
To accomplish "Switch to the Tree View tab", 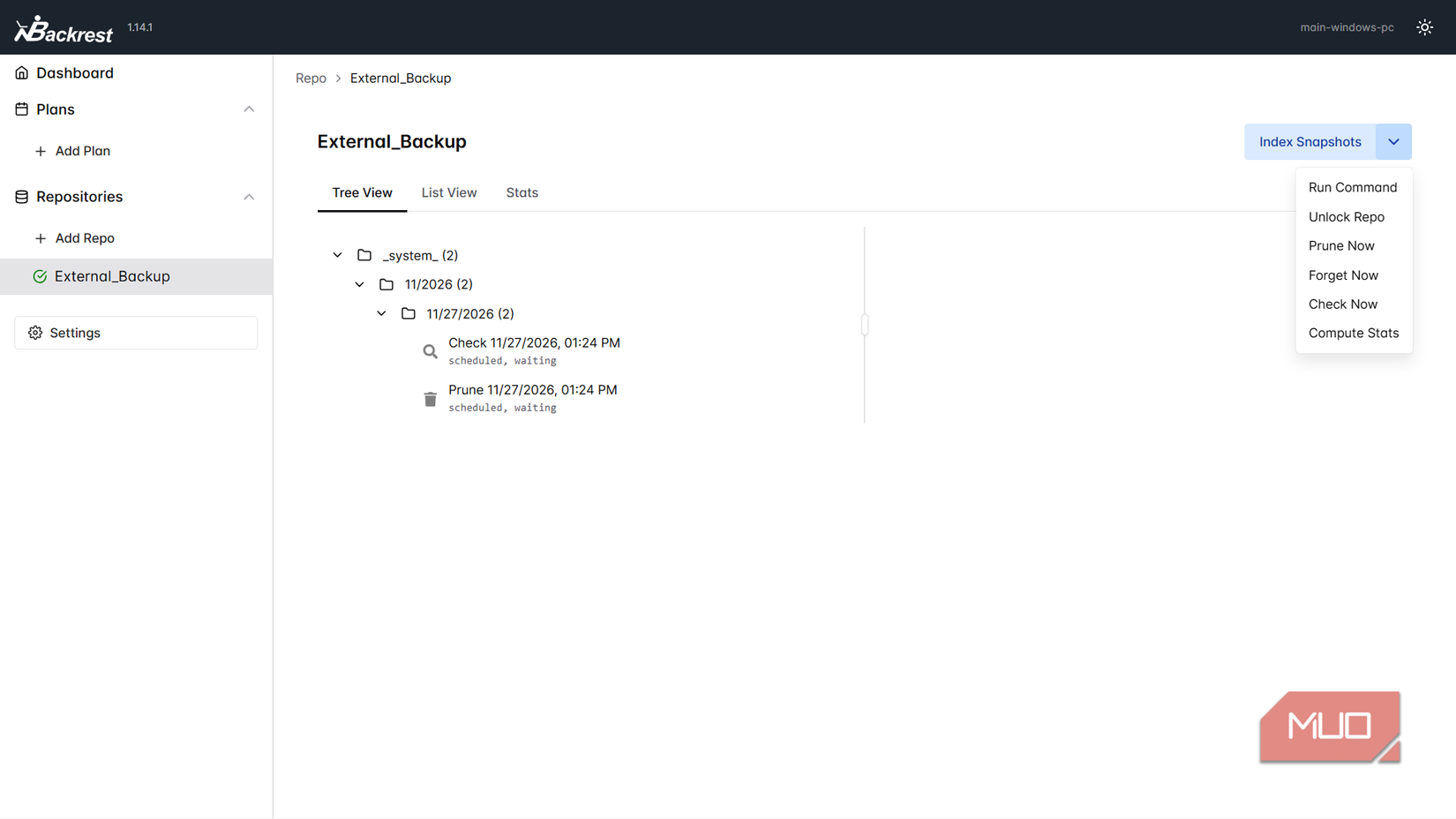I will pyautogui.click(x=362, y=192).
